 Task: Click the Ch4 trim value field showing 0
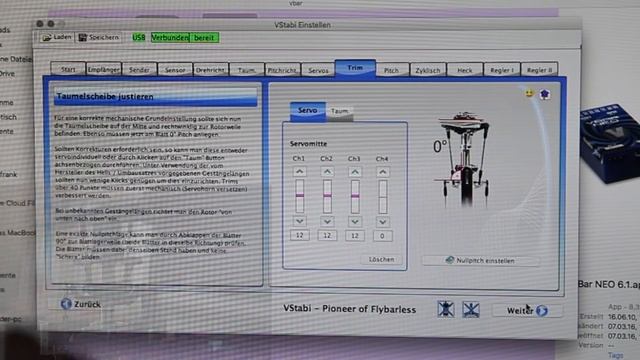pyautogui.click(x=382, y=236)
